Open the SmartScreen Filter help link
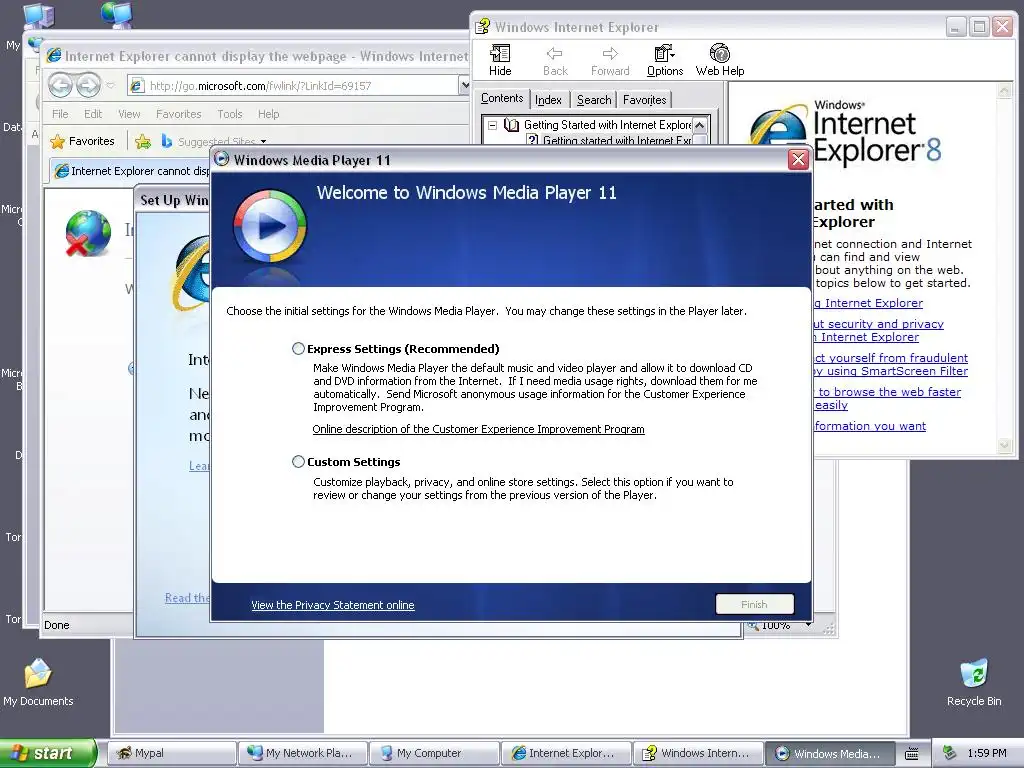Screen dimensions: 1024x768 (891, 364)
